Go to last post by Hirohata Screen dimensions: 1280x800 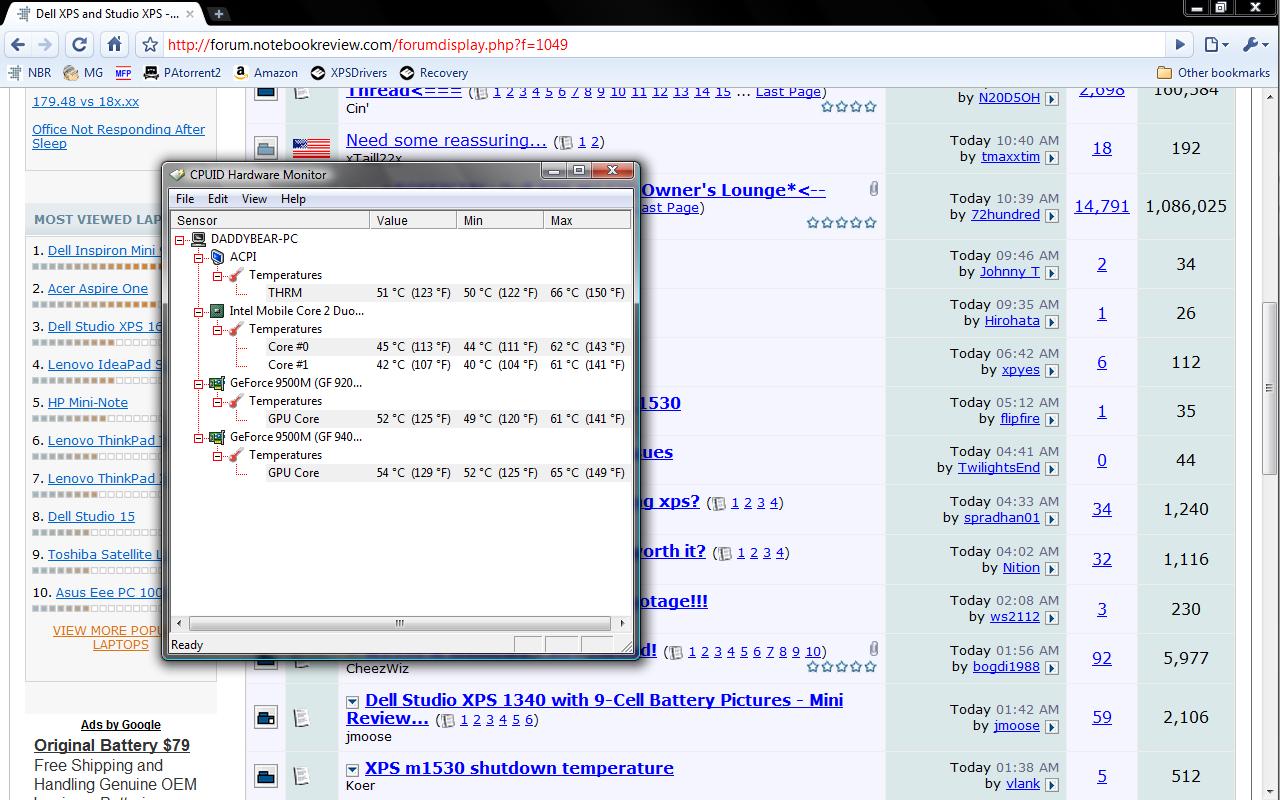[x=1052, y=322]
